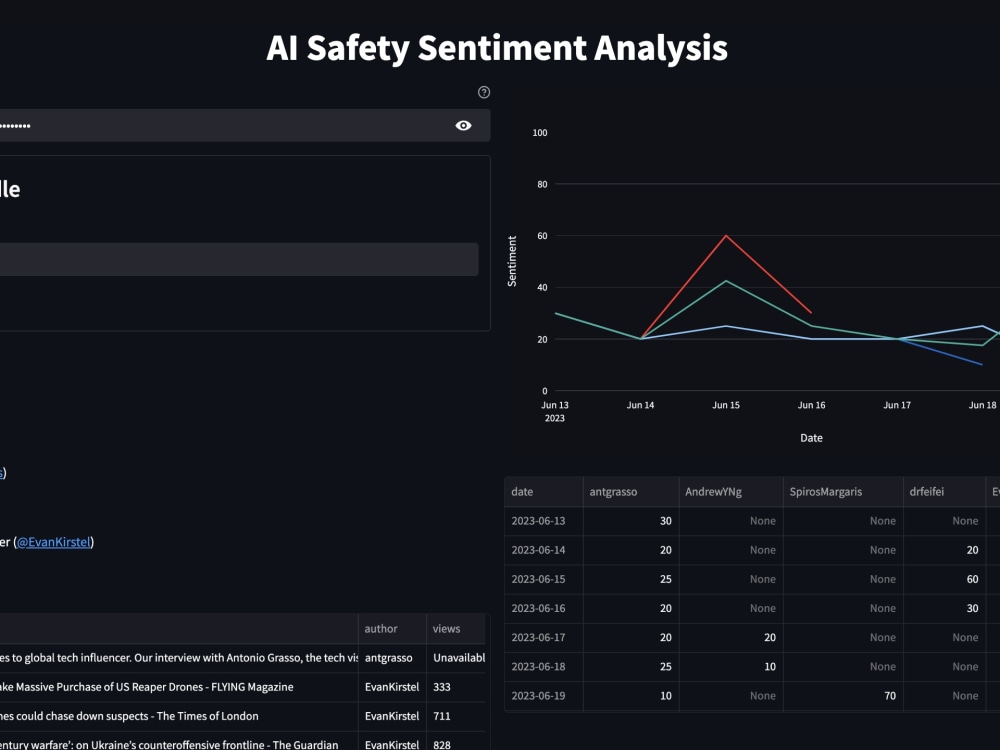
Task: Click AndrewYNg value 10 for 2023-06-18
Action: pos(731,667)
